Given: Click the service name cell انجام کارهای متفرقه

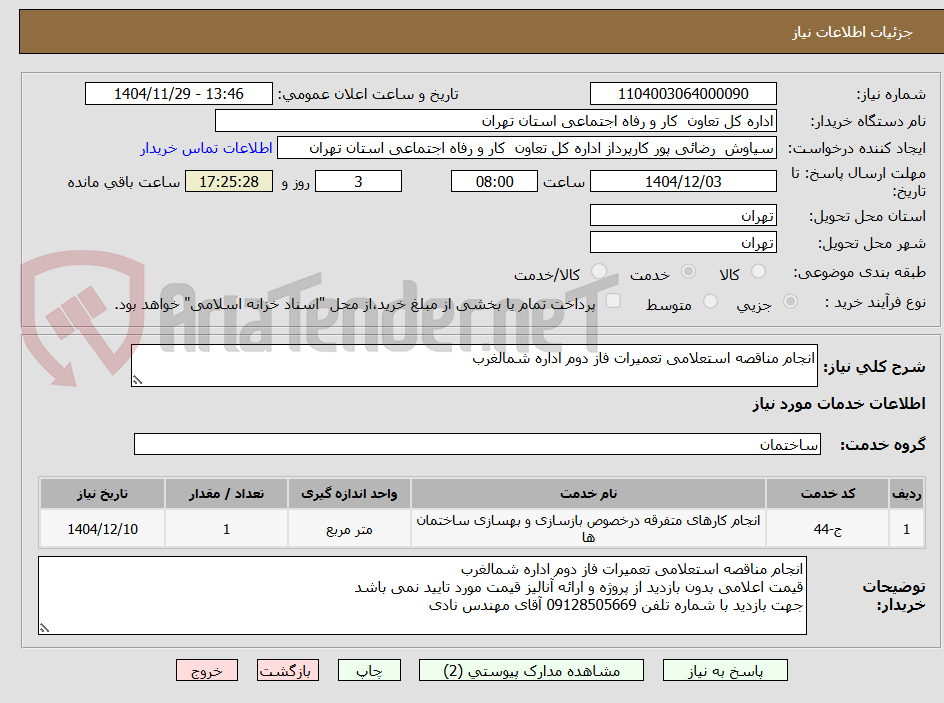Looking at the screenshot, I should pos(588,528).
